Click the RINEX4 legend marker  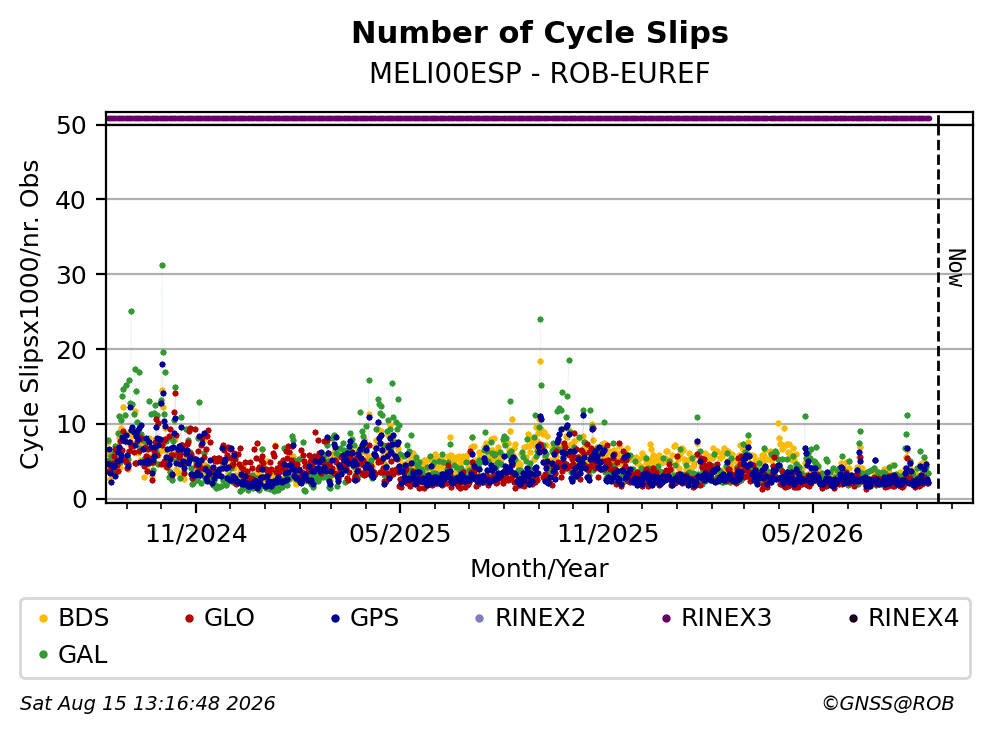click(853, 618)
